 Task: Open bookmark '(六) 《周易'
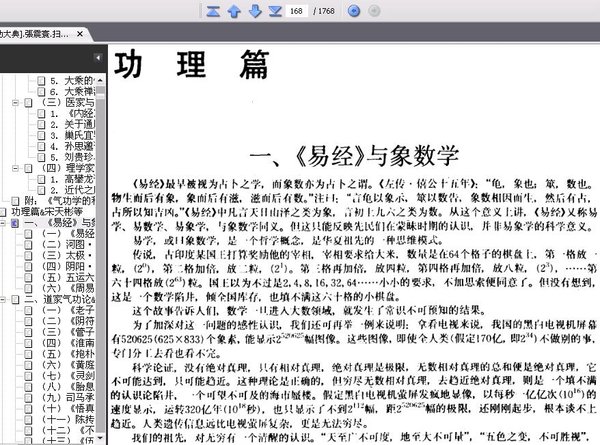coord(68,288)
